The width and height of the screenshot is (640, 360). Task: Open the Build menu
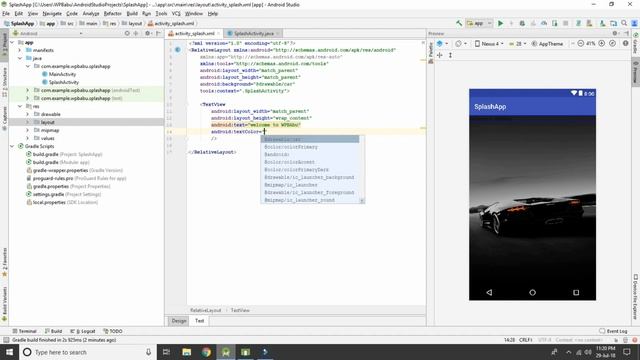click(132, 13)
